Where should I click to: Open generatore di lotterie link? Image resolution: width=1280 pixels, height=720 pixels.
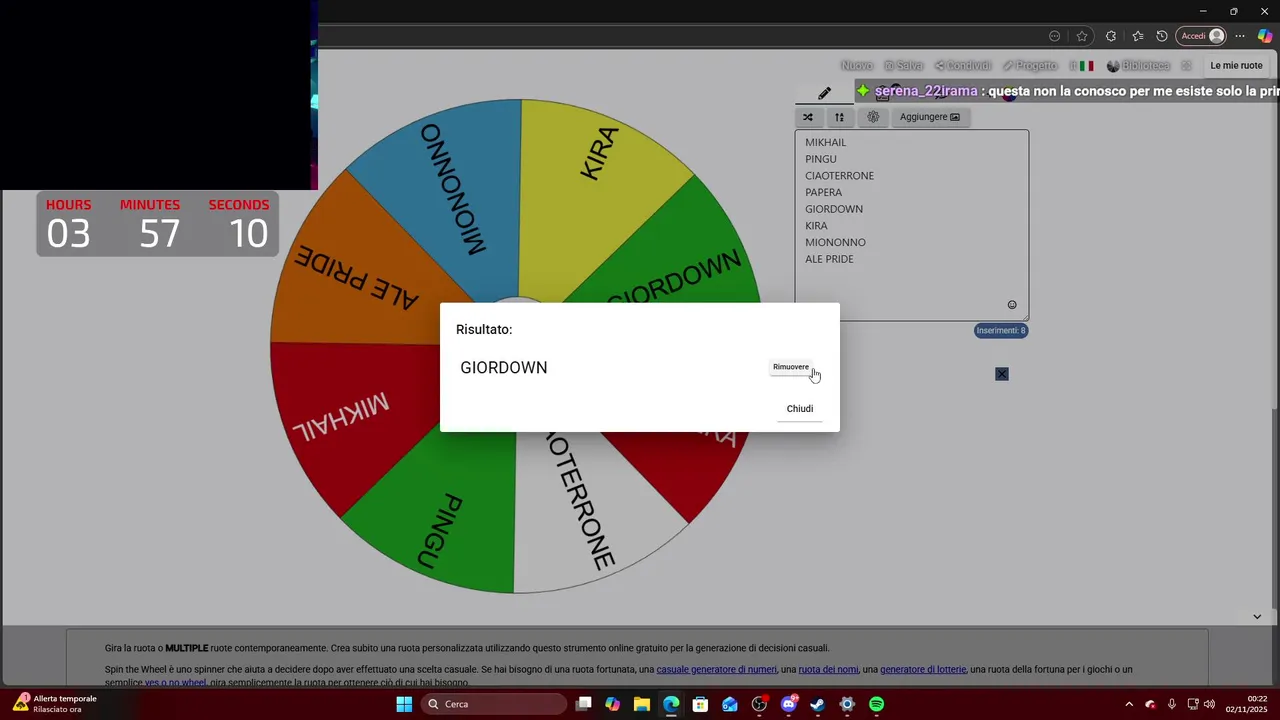coord(923,670)
